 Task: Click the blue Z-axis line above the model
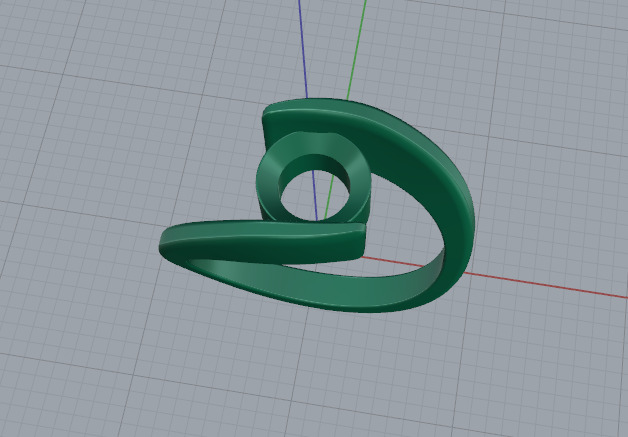point(303,48)
